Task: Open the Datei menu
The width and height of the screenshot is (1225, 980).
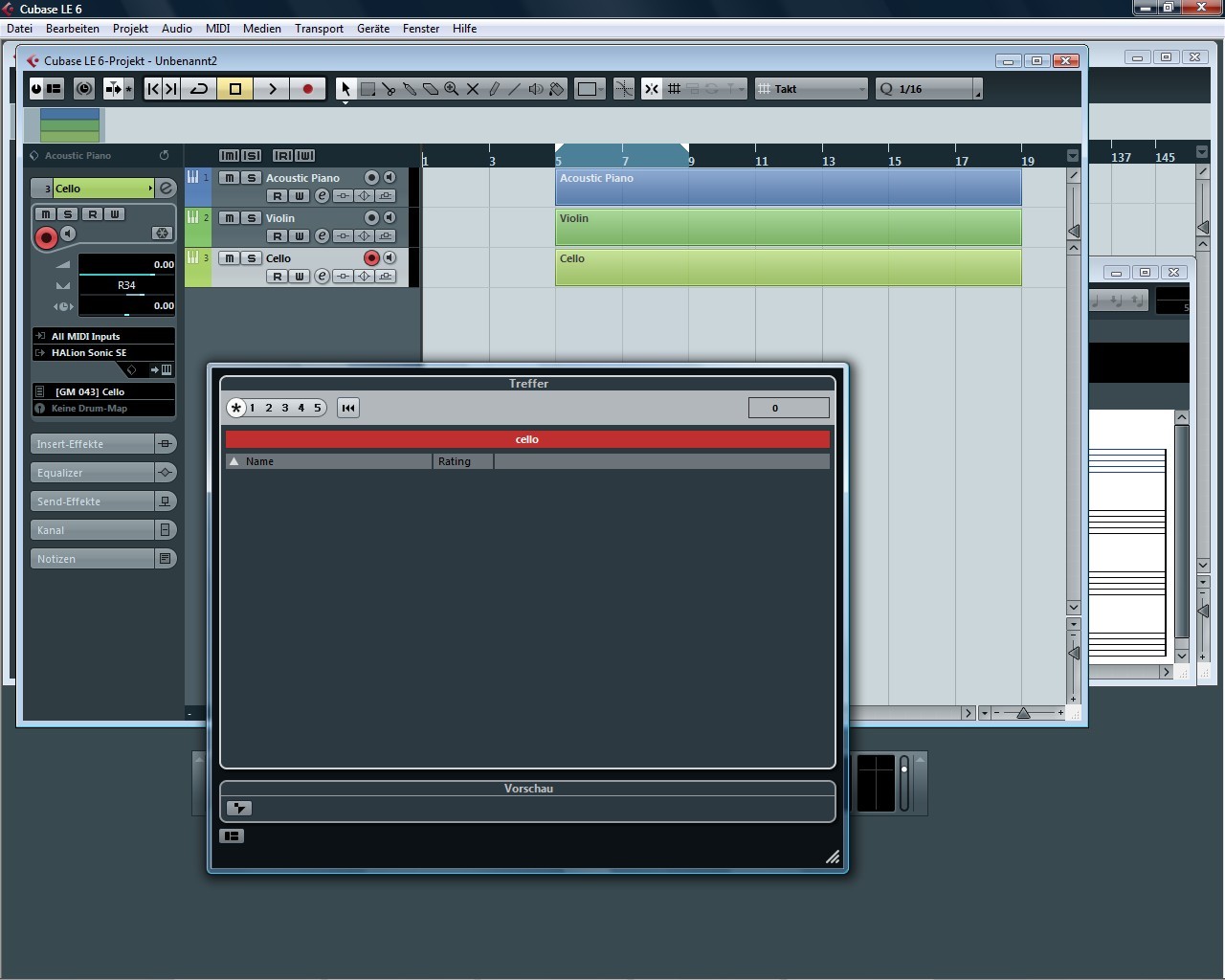Action: click(x=20, y=29)
